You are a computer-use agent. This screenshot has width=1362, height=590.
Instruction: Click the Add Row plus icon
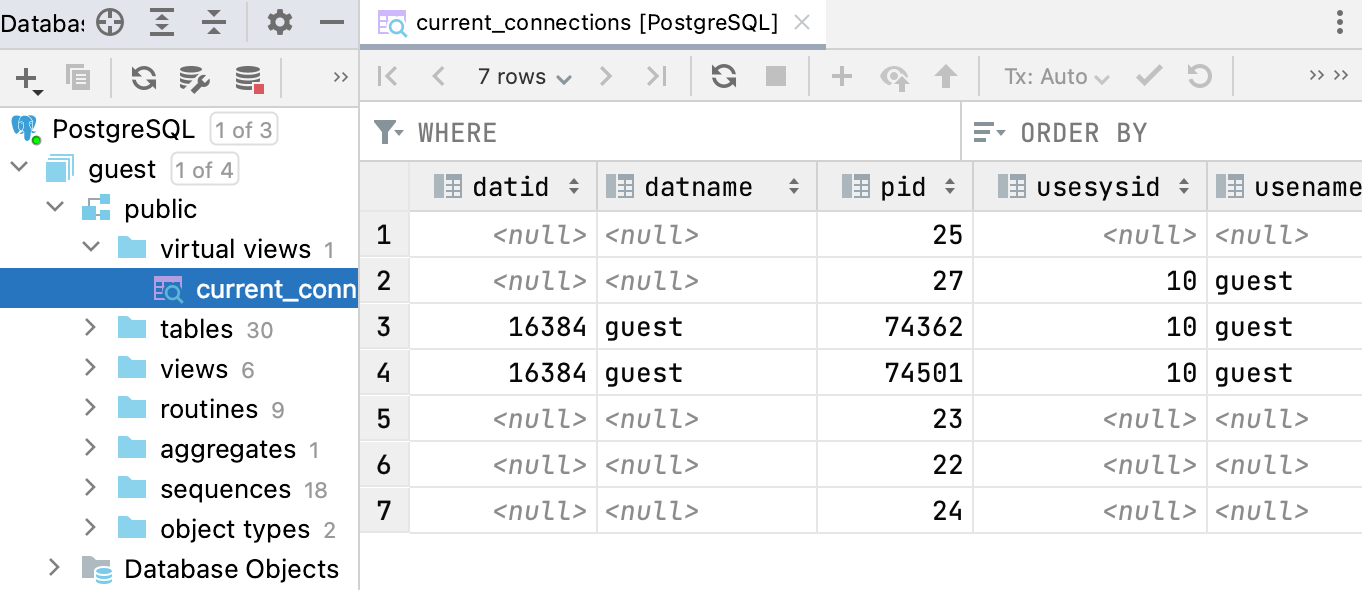(x=842, y=77)
